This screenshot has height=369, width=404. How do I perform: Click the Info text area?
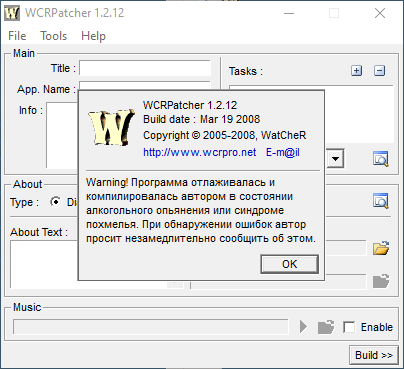pos(62,135)
